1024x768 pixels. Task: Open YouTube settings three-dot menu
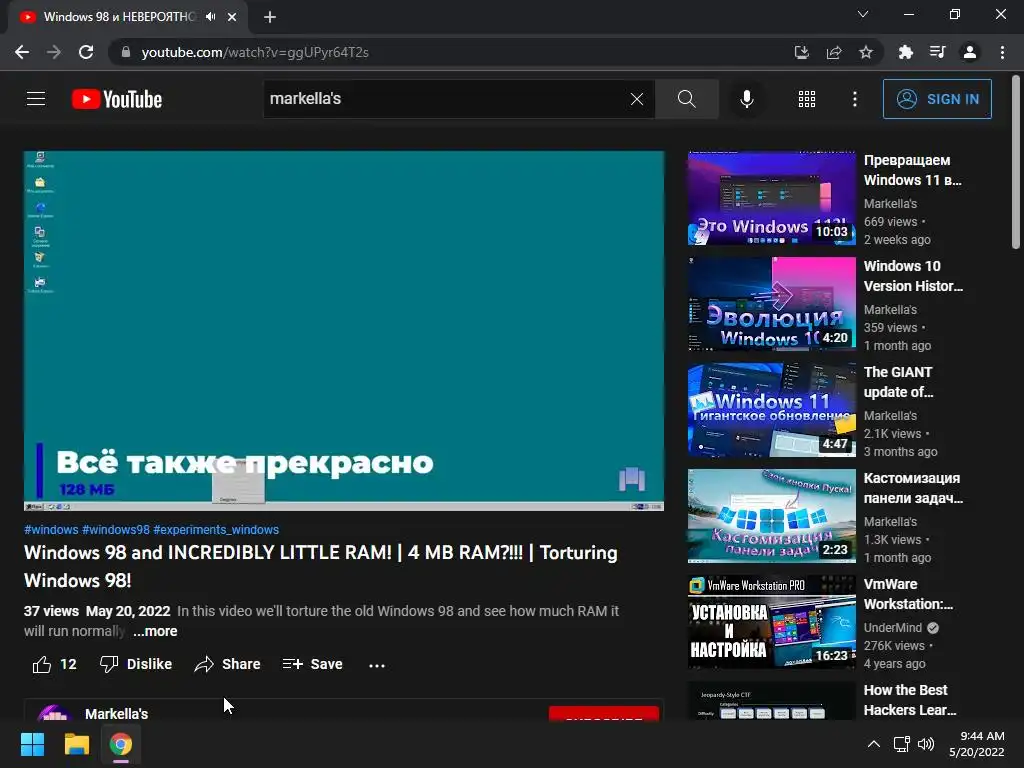pyautogui.click(x=854, y=99)
